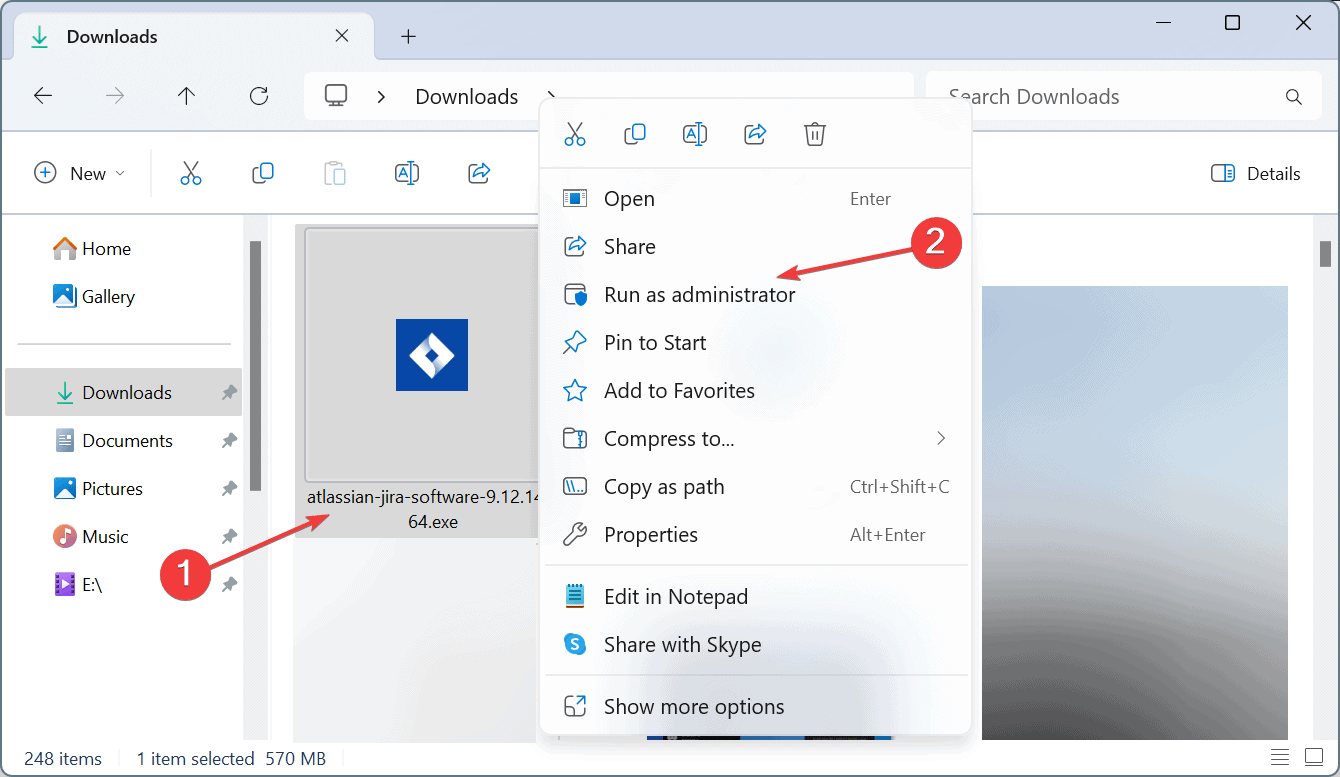
Task: Click the Copy icon in context menu
Action: click(x=635, y=134)
